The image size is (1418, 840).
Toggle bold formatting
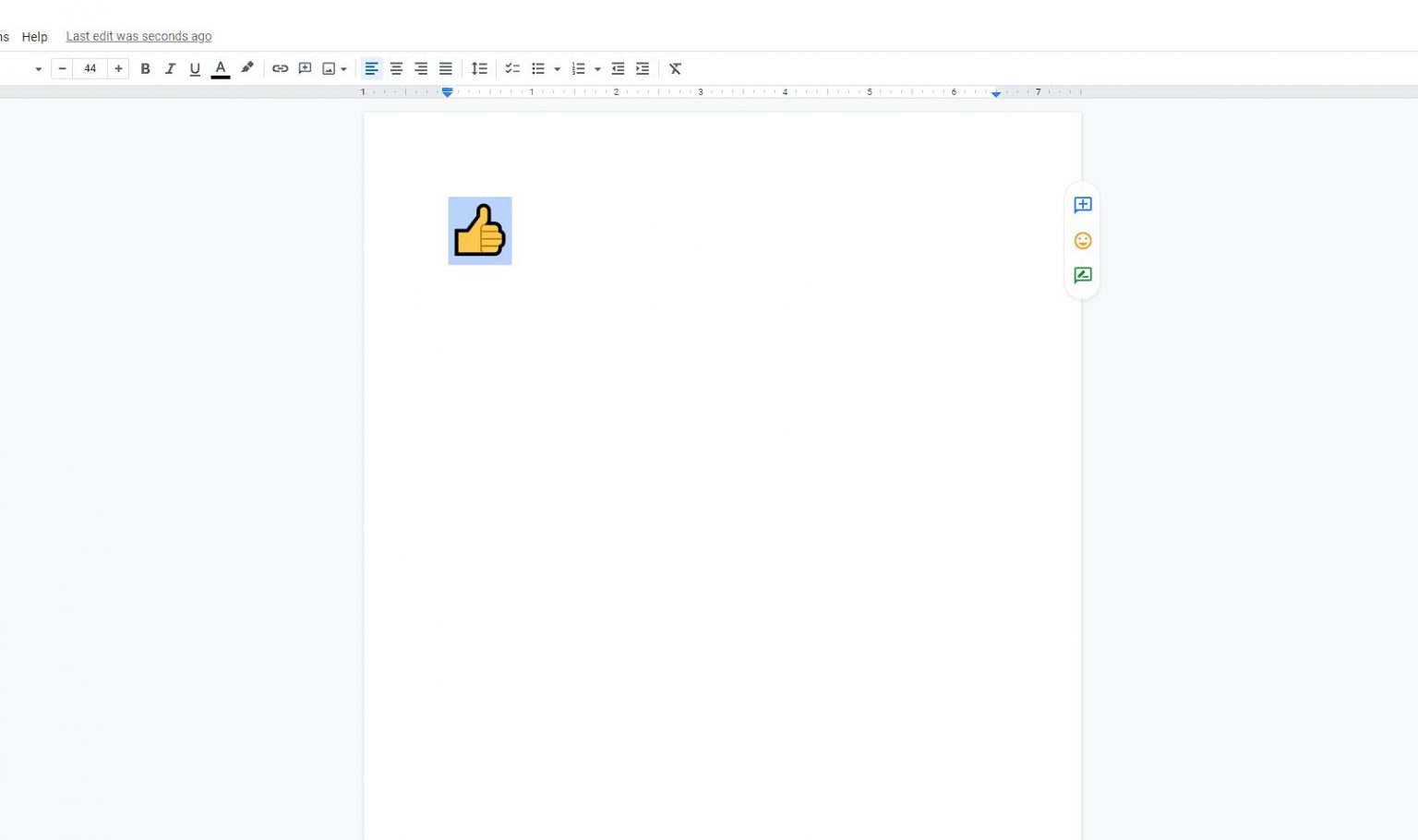[145, 68]
